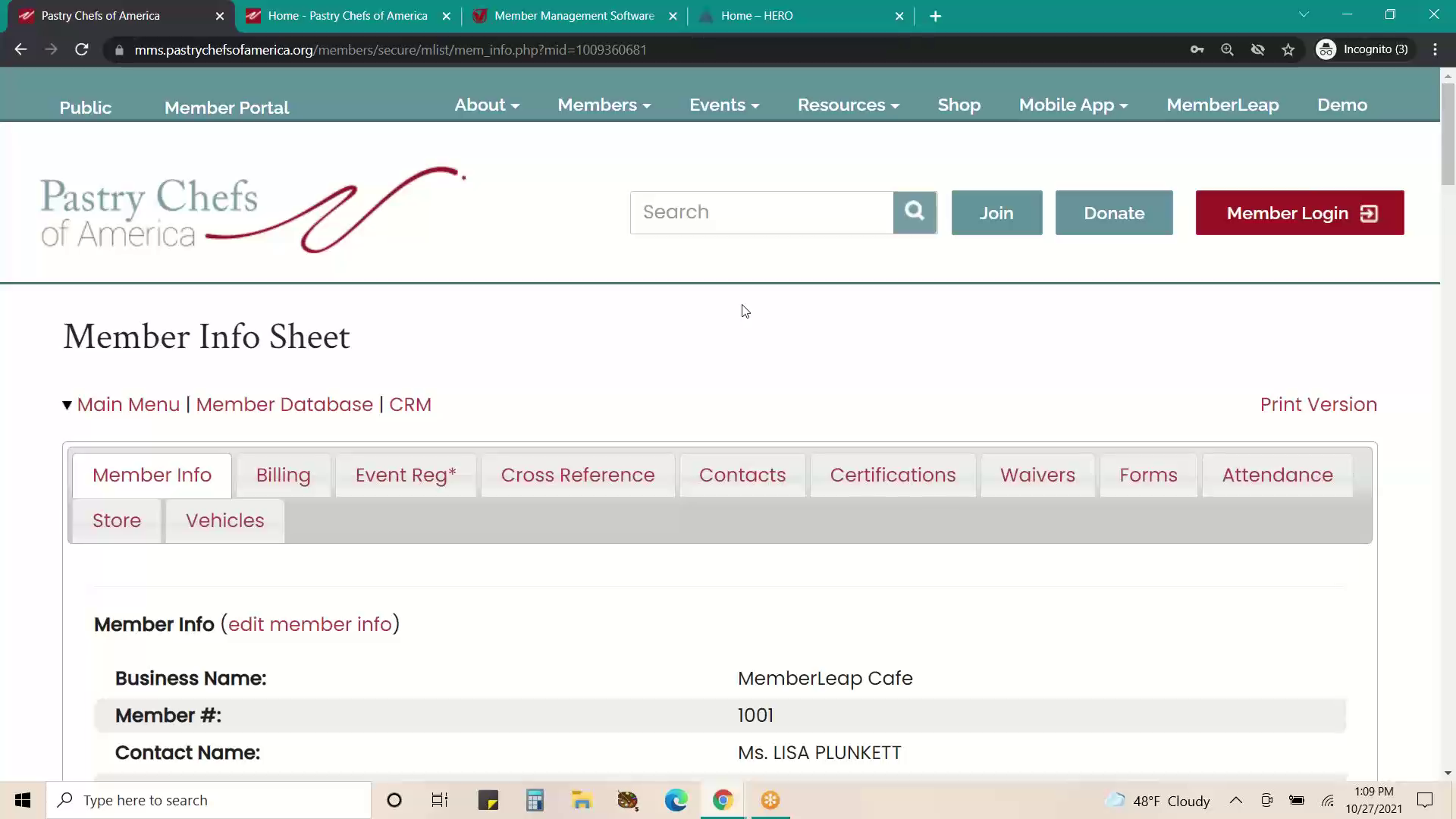
Task: Click the site lock icon in address bar
Action: click(x=118, y=50)
